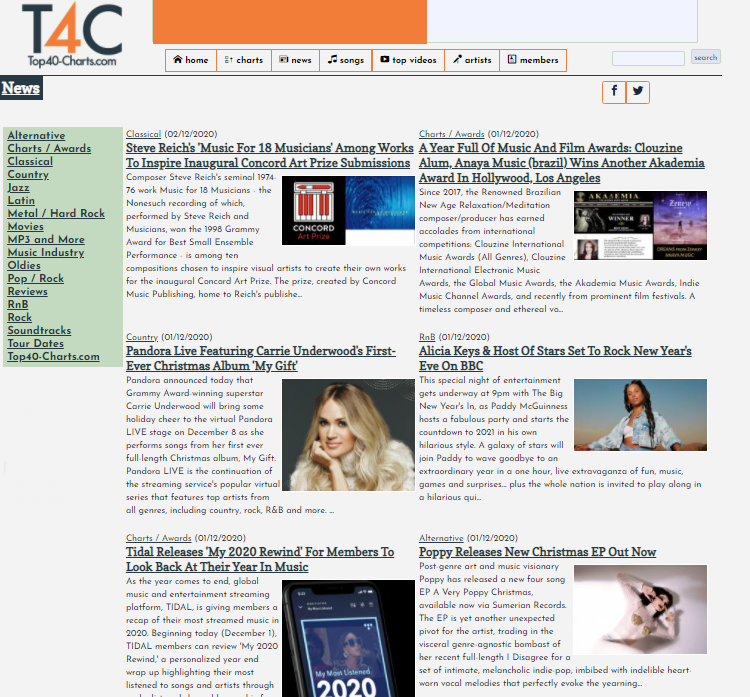The width and height of the screenshot is (750, 697).
Task: Focus the search text field
Action: pos(648,58)
